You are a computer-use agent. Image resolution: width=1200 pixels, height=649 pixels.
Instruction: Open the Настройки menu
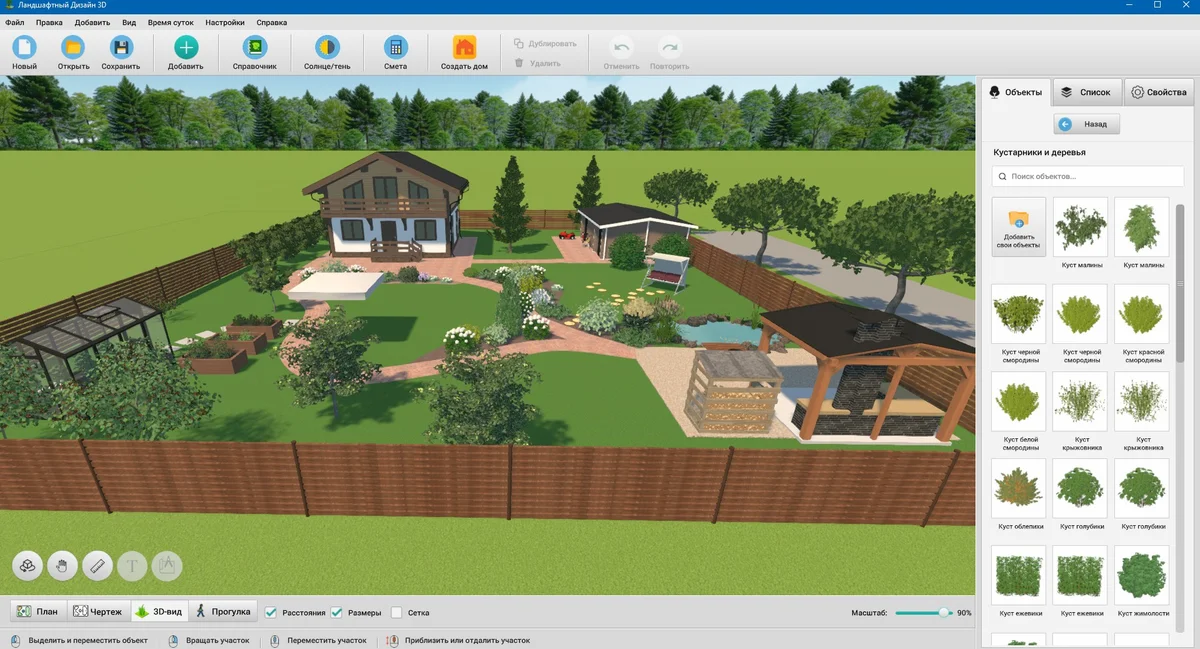coord(225,22)
